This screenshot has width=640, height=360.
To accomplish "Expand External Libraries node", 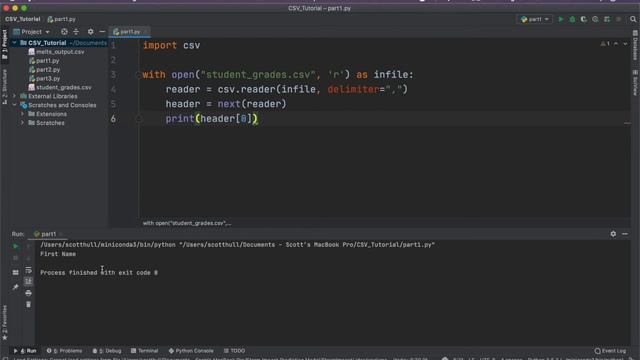I will [15, 96].
